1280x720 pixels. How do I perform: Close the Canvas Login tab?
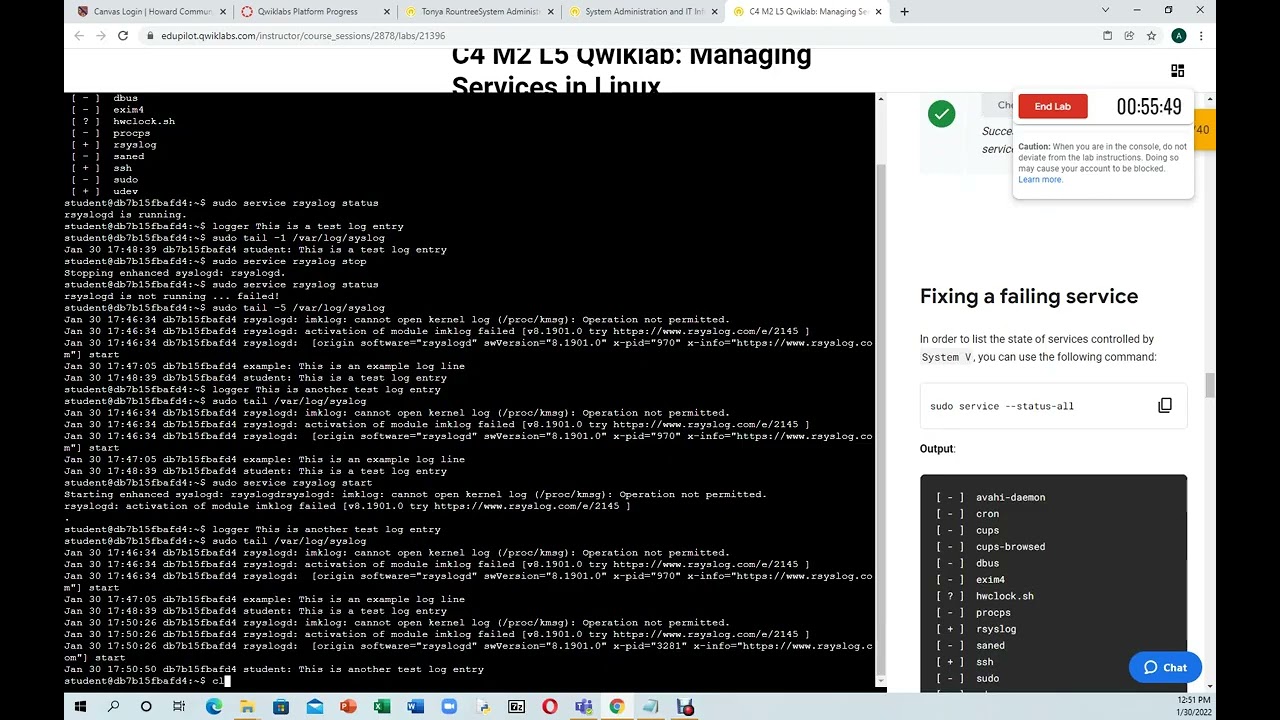[224, 12]
